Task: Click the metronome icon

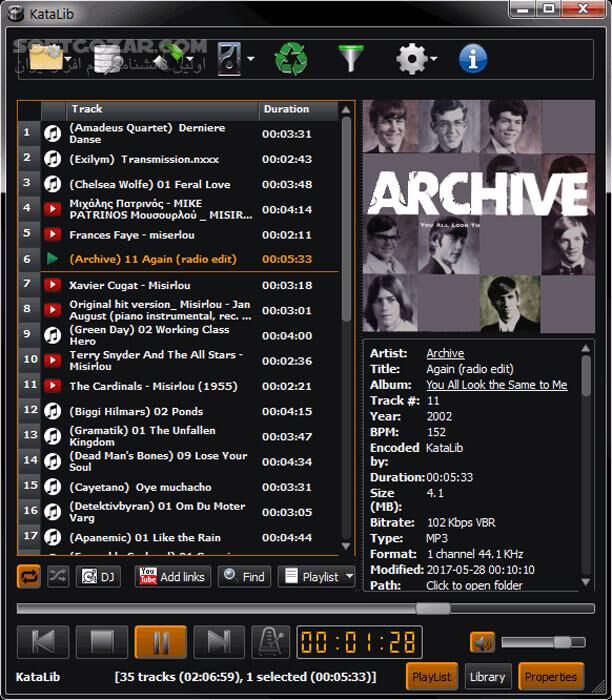Action: click(269, 642)
